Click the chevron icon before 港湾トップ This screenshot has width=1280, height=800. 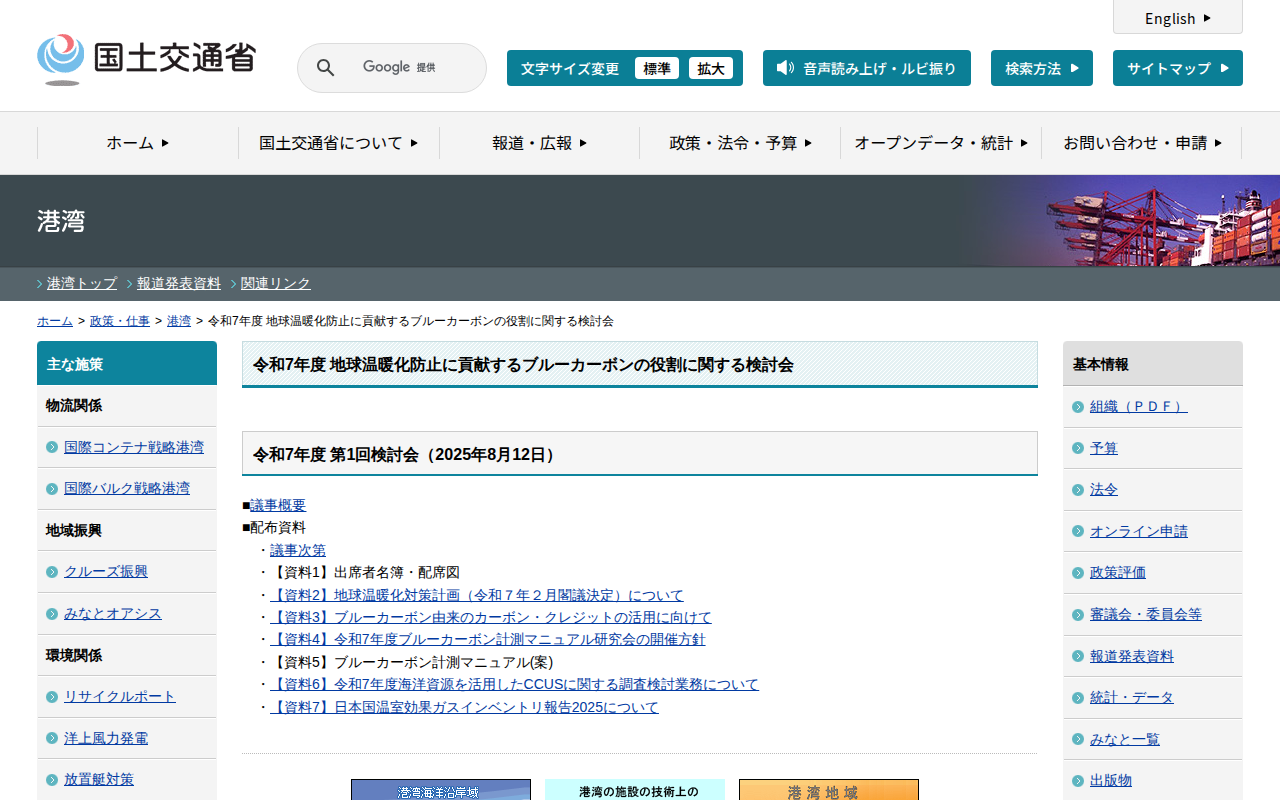click(40, 284)
